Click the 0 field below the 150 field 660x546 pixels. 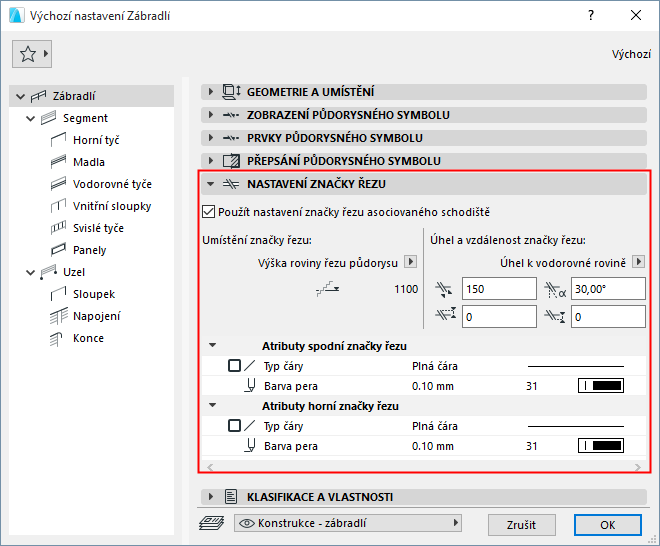pos(499,317)
